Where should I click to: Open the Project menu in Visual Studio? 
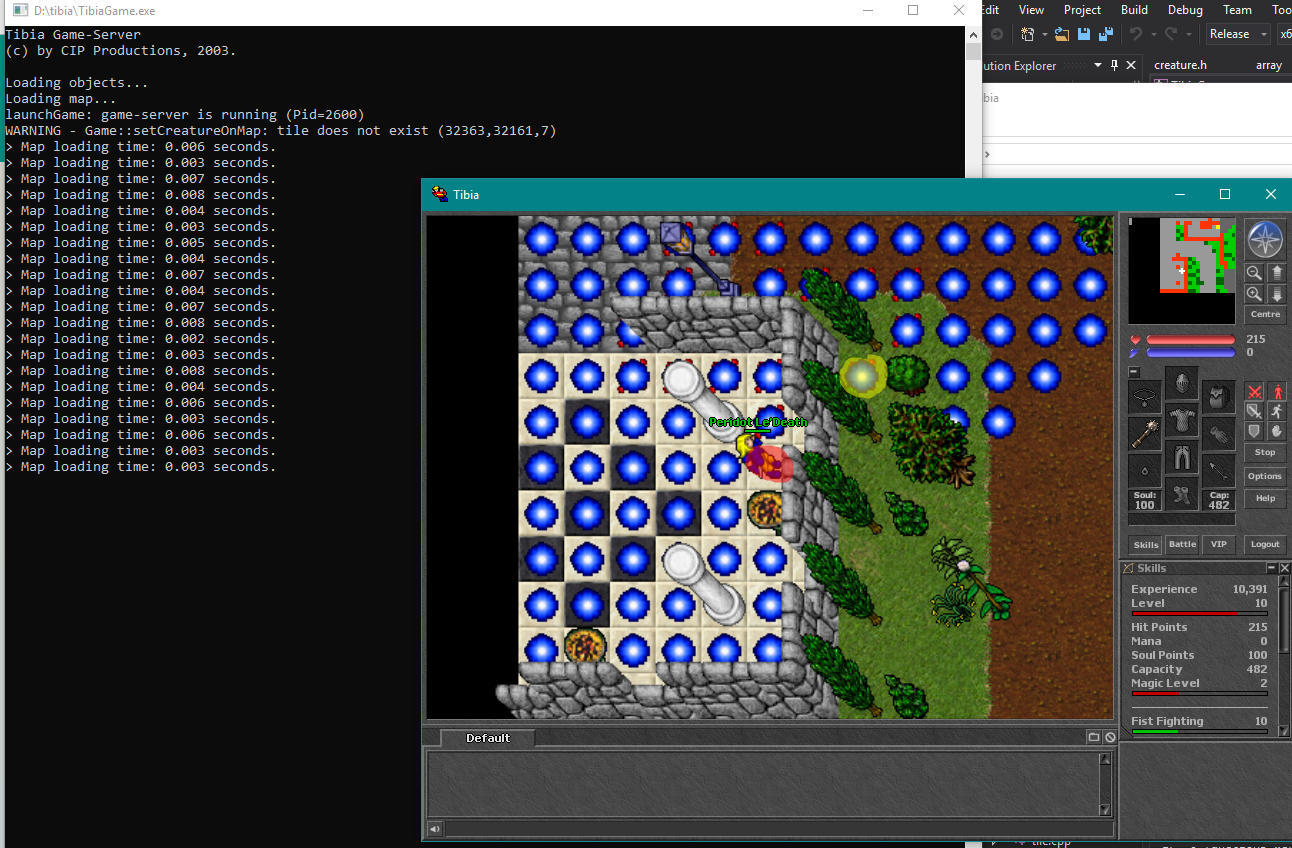[1082, 10]
